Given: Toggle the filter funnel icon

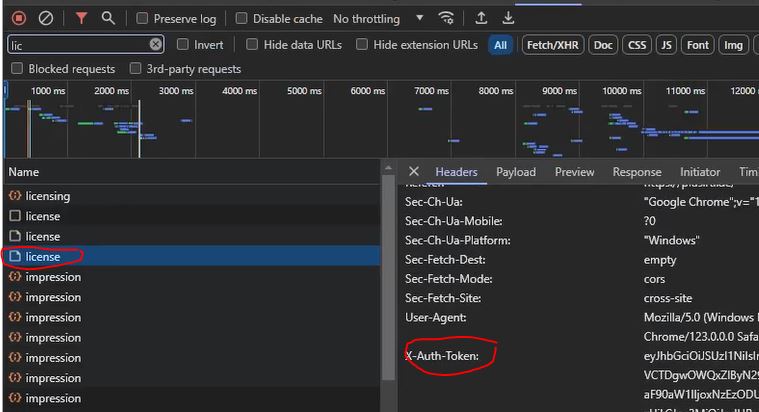Looking at the screenshot, I should 81,18.
